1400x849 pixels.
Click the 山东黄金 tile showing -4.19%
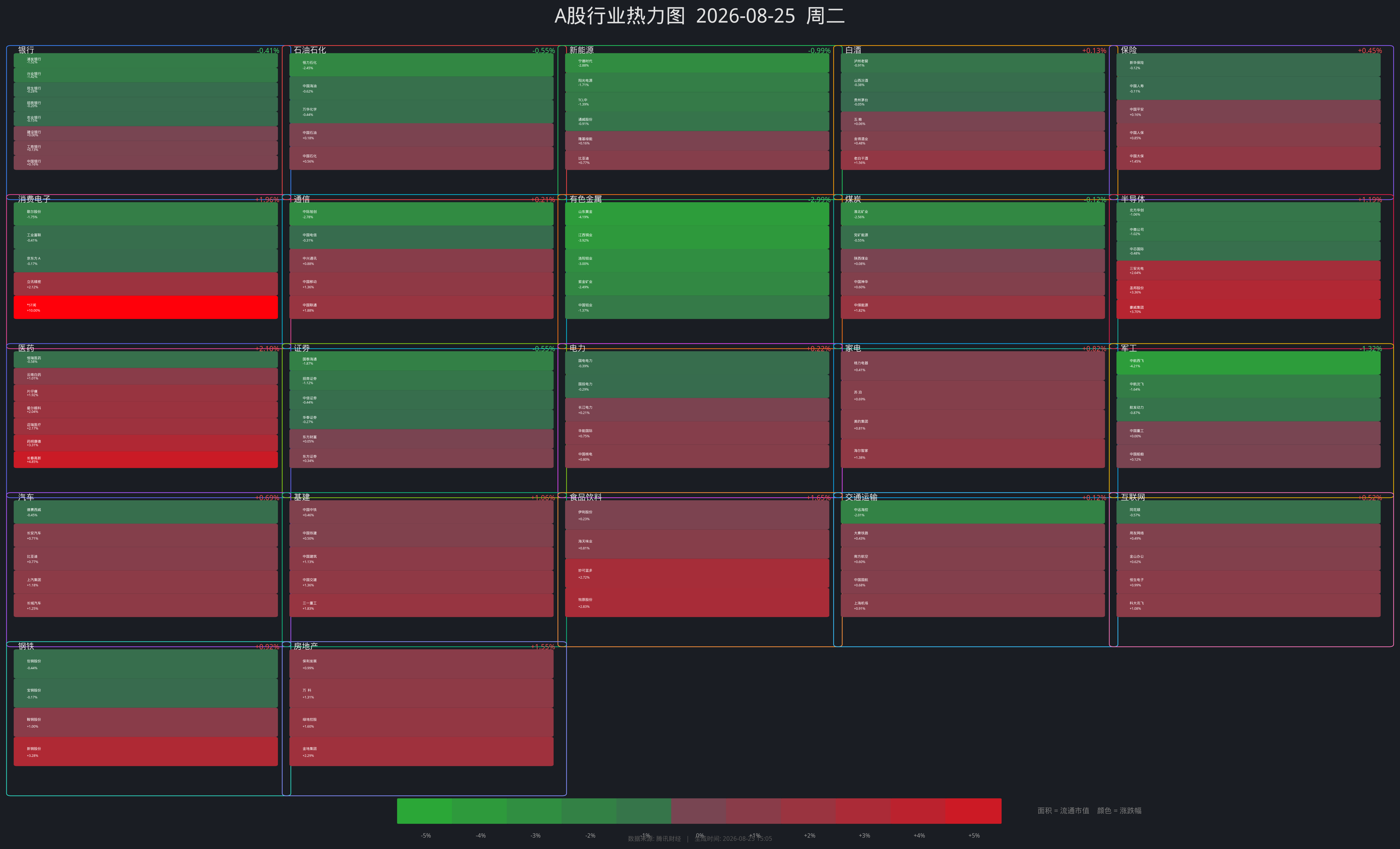click(x=697, y=214)
